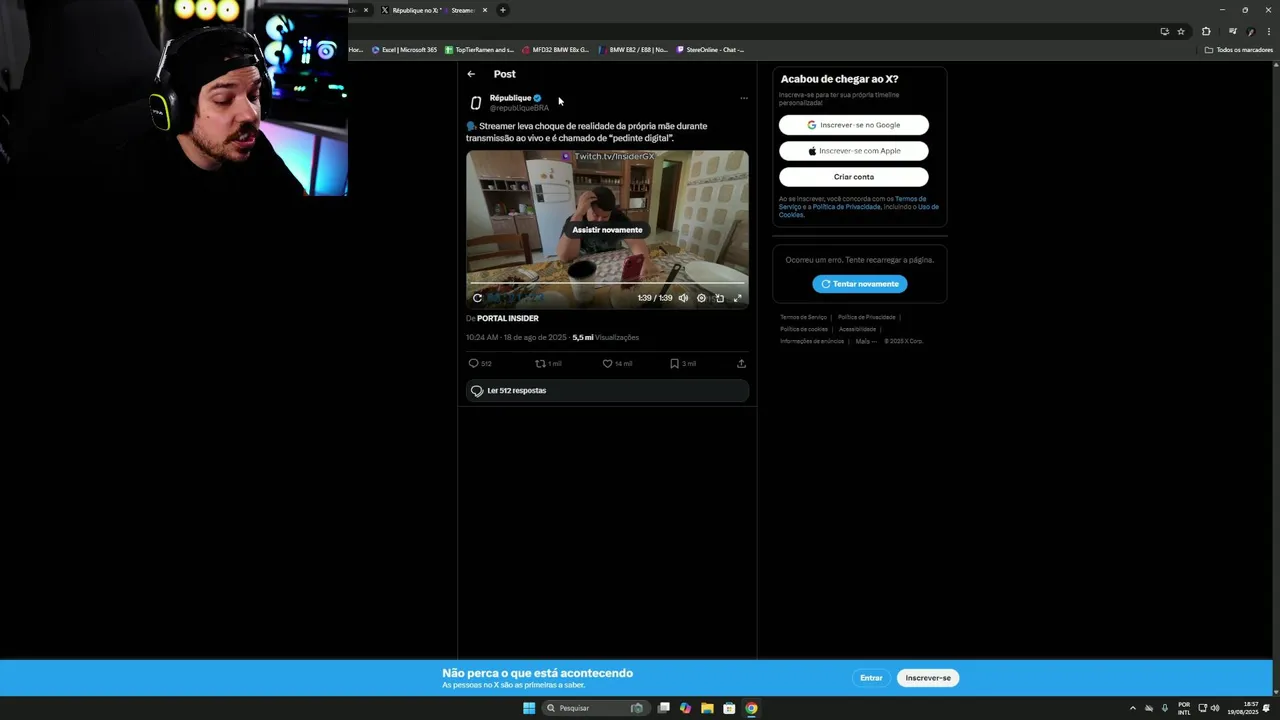Open République profile avatar

(476, 103)
